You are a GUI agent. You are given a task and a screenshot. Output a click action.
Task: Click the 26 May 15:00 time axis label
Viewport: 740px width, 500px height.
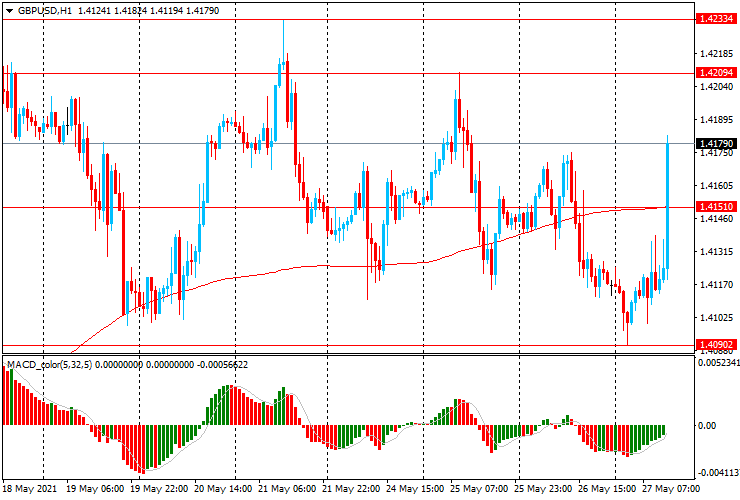(607, 488)
